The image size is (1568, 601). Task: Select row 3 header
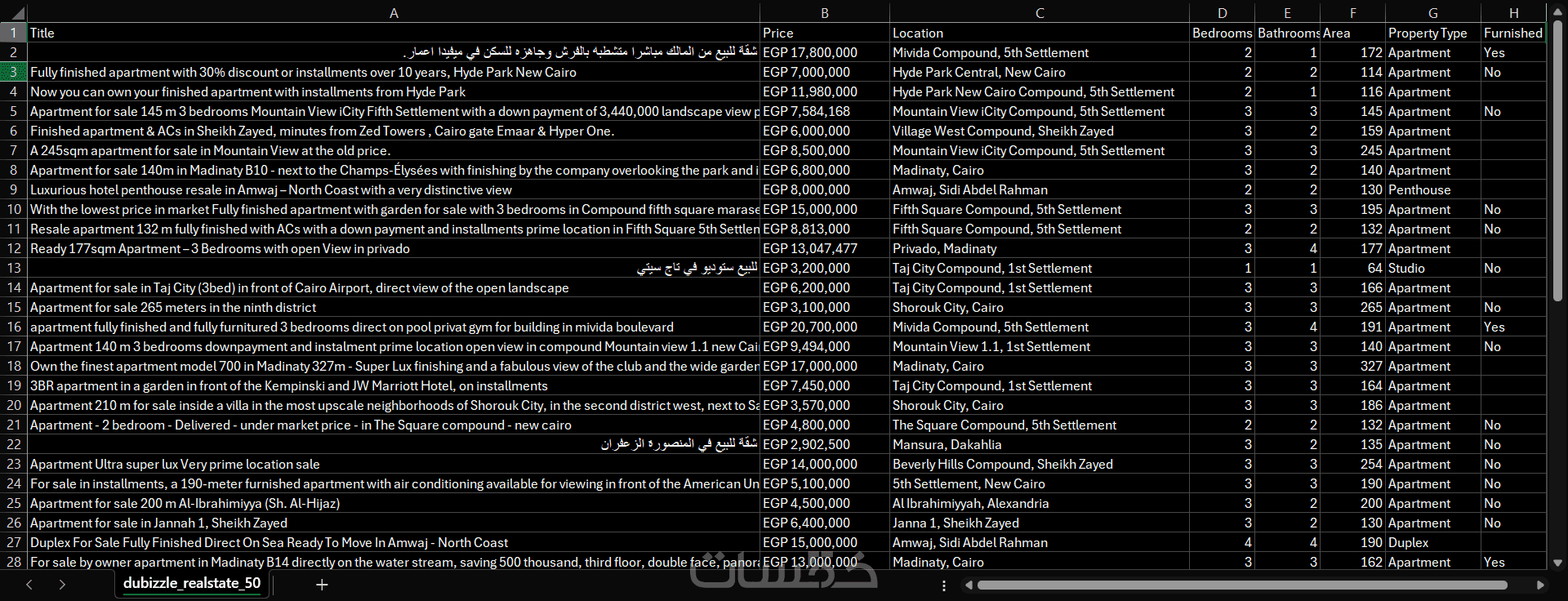point(14,72)
